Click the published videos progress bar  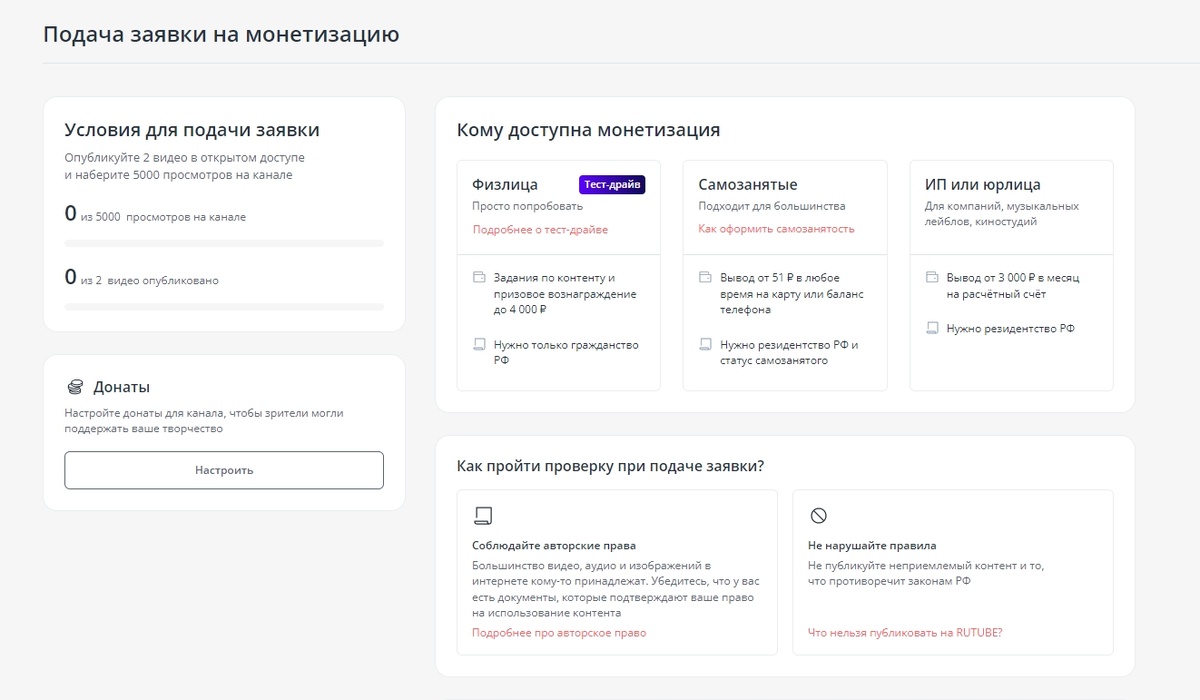(224, 307)
